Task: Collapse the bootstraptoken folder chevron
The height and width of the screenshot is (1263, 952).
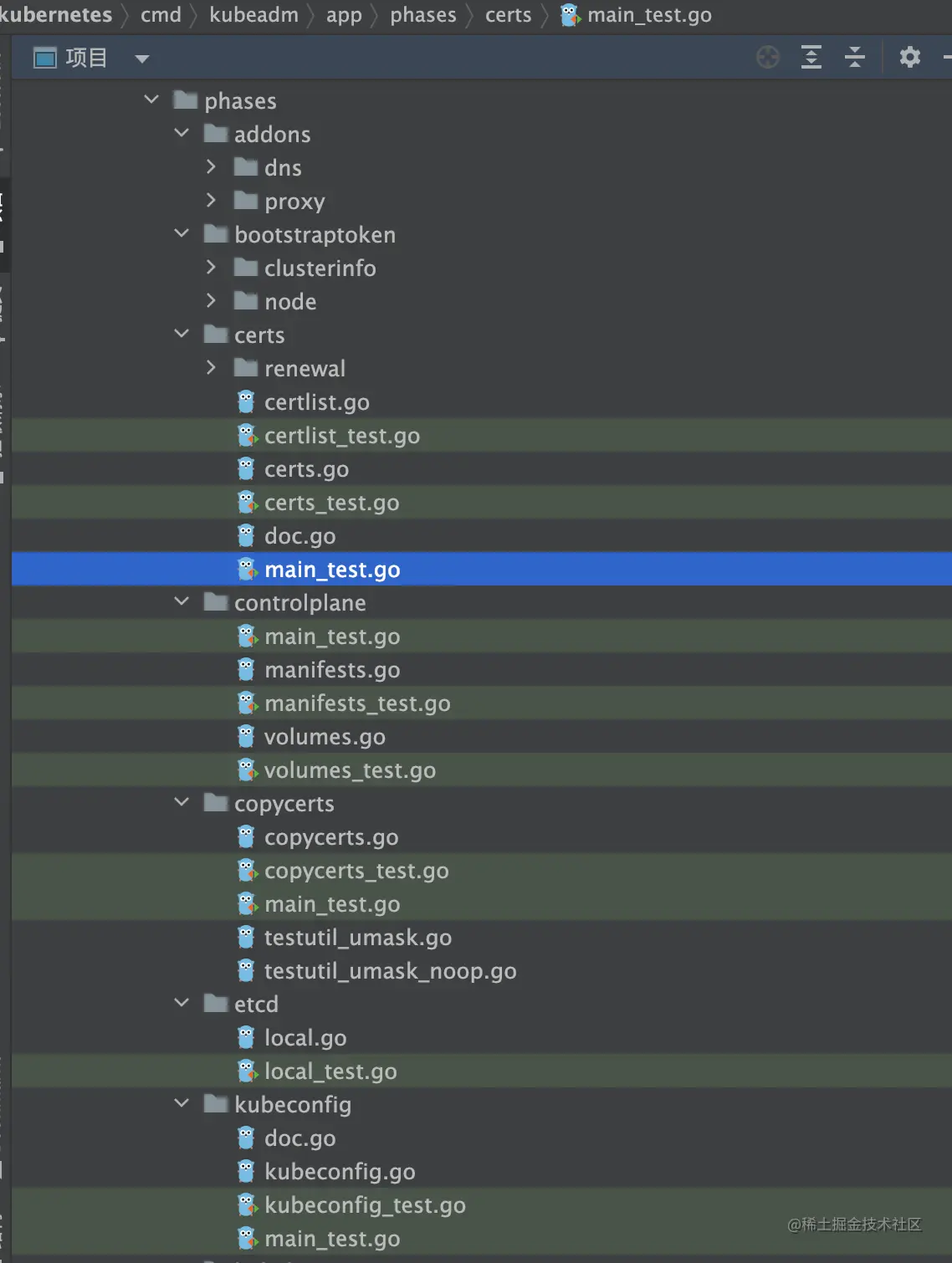Action: point(182,233)
